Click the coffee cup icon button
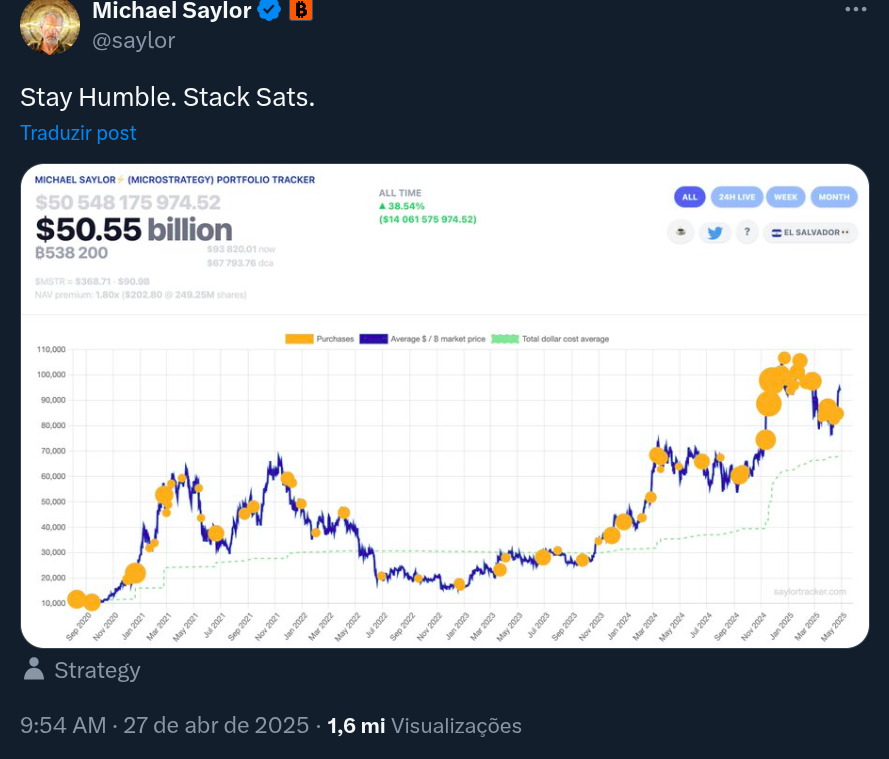This screenshot has width=889, height=759. click(x=680, y=232)
